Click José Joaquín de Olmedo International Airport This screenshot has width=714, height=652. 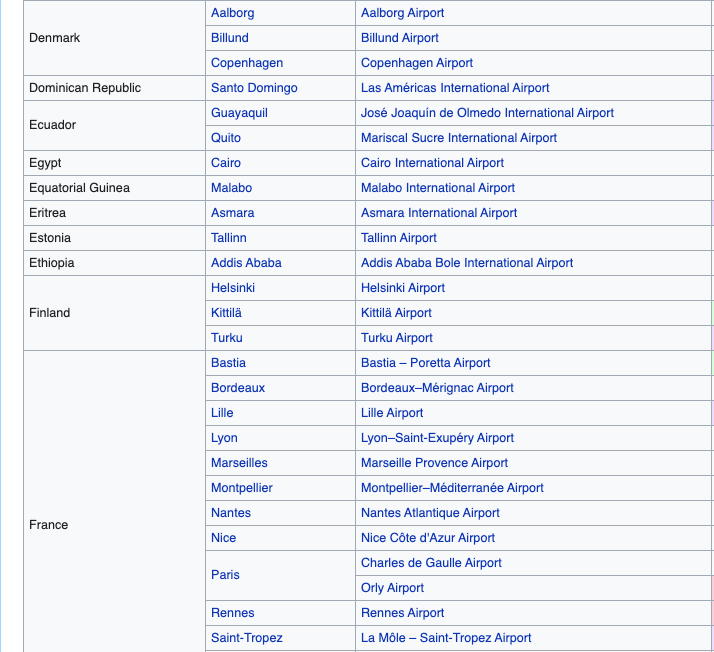pos(487,113)
